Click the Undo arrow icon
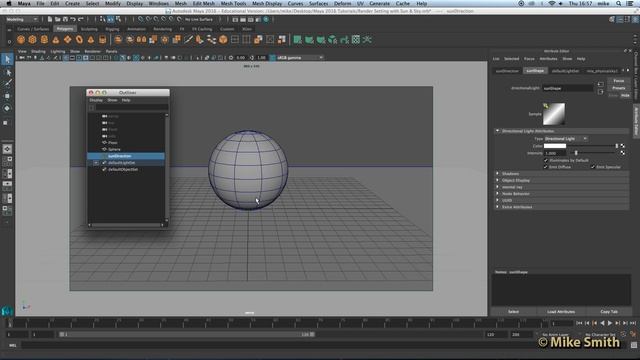640x360 pixels. click(73, 19)
